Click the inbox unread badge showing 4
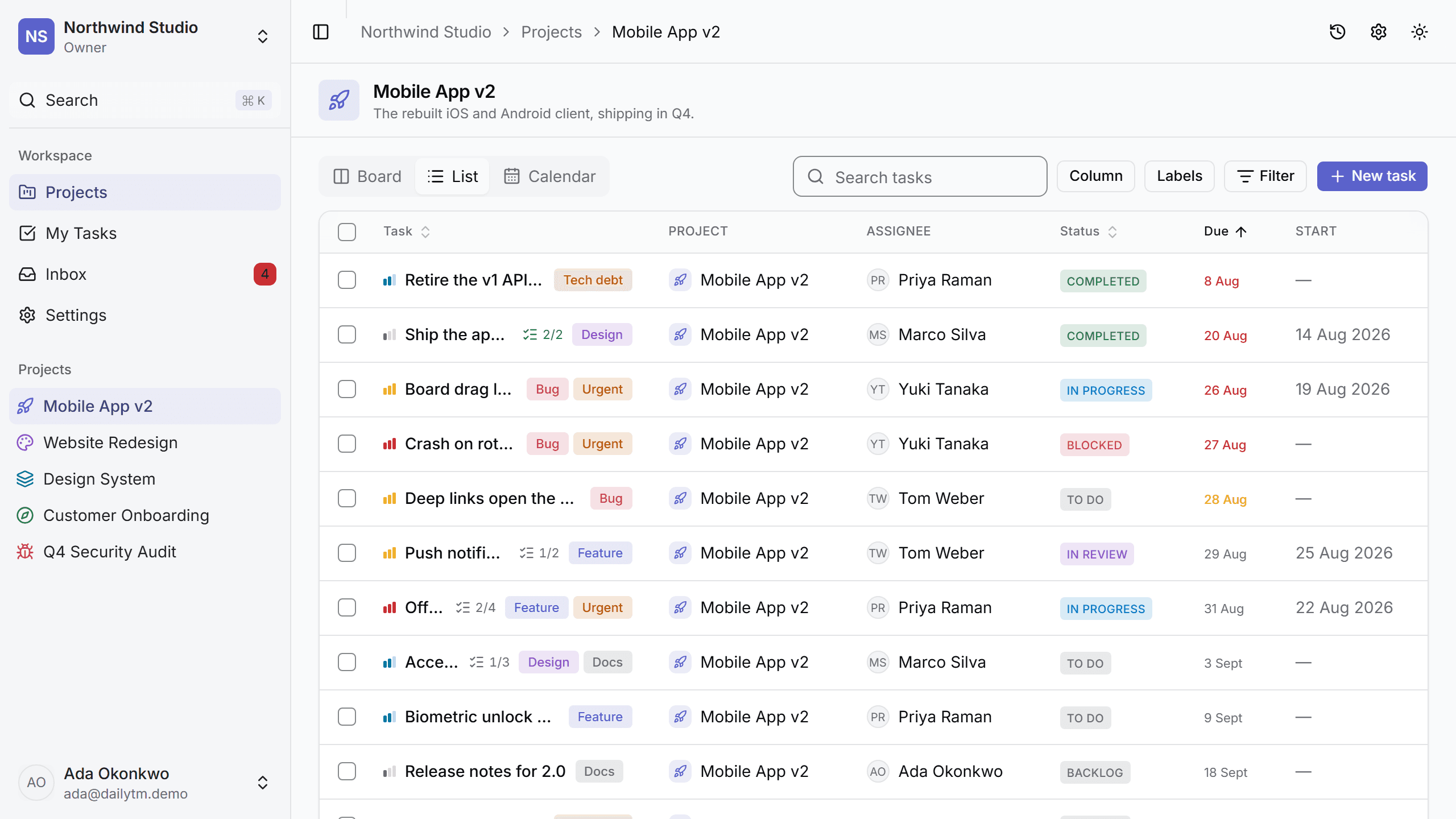This screenshot has width=1456, height=819. point(265,274)
